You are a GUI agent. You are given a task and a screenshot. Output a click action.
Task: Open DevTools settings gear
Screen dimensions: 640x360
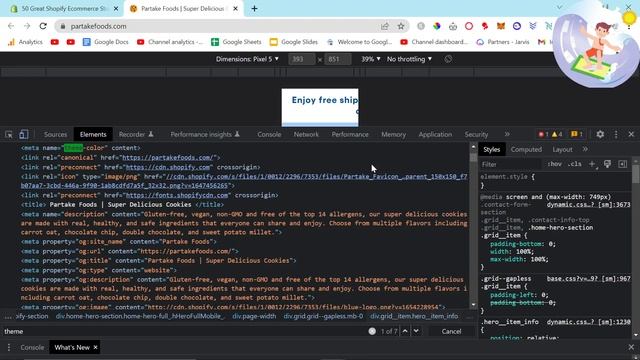[600, 134]
